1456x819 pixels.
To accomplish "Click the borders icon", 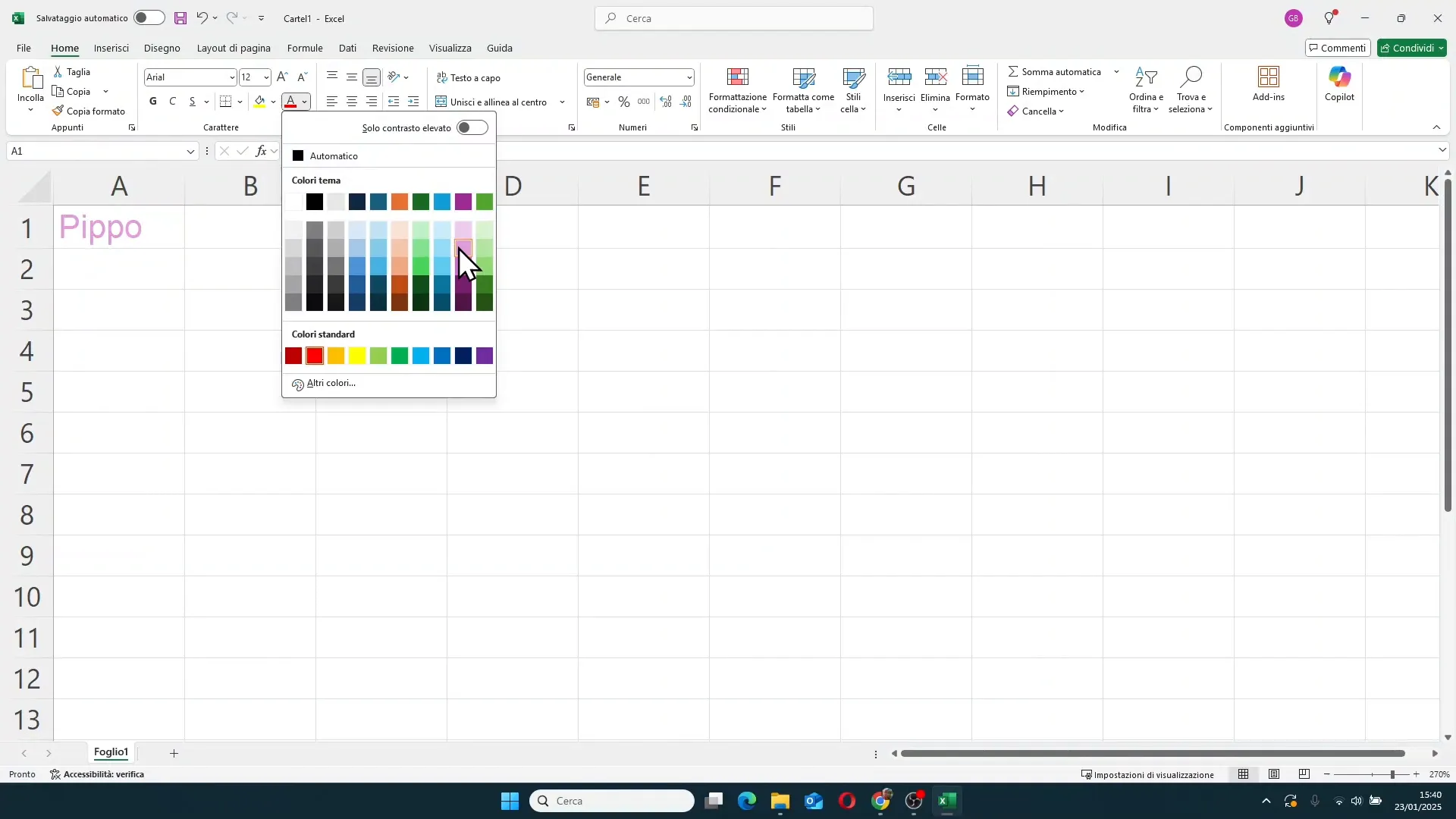I will click(226, 102).
